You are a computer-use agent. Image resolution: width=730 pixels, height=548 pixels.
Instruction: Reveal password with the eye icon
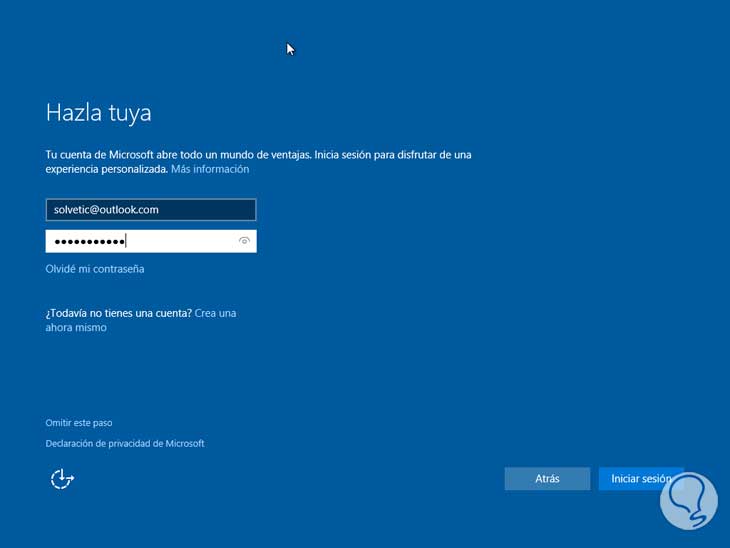click(244, 241)
